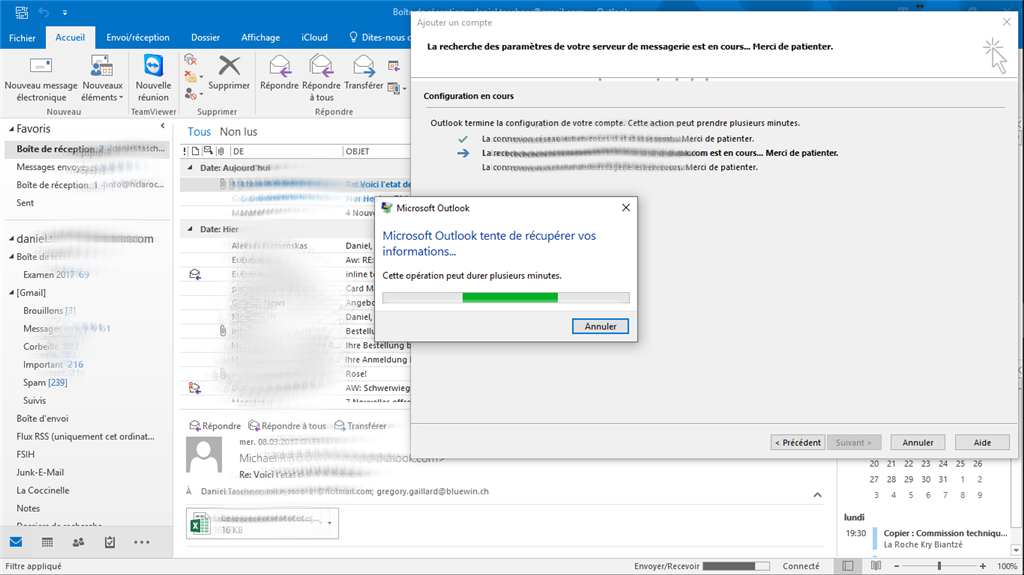Switch to the iCloud tab

pos(314,37)
